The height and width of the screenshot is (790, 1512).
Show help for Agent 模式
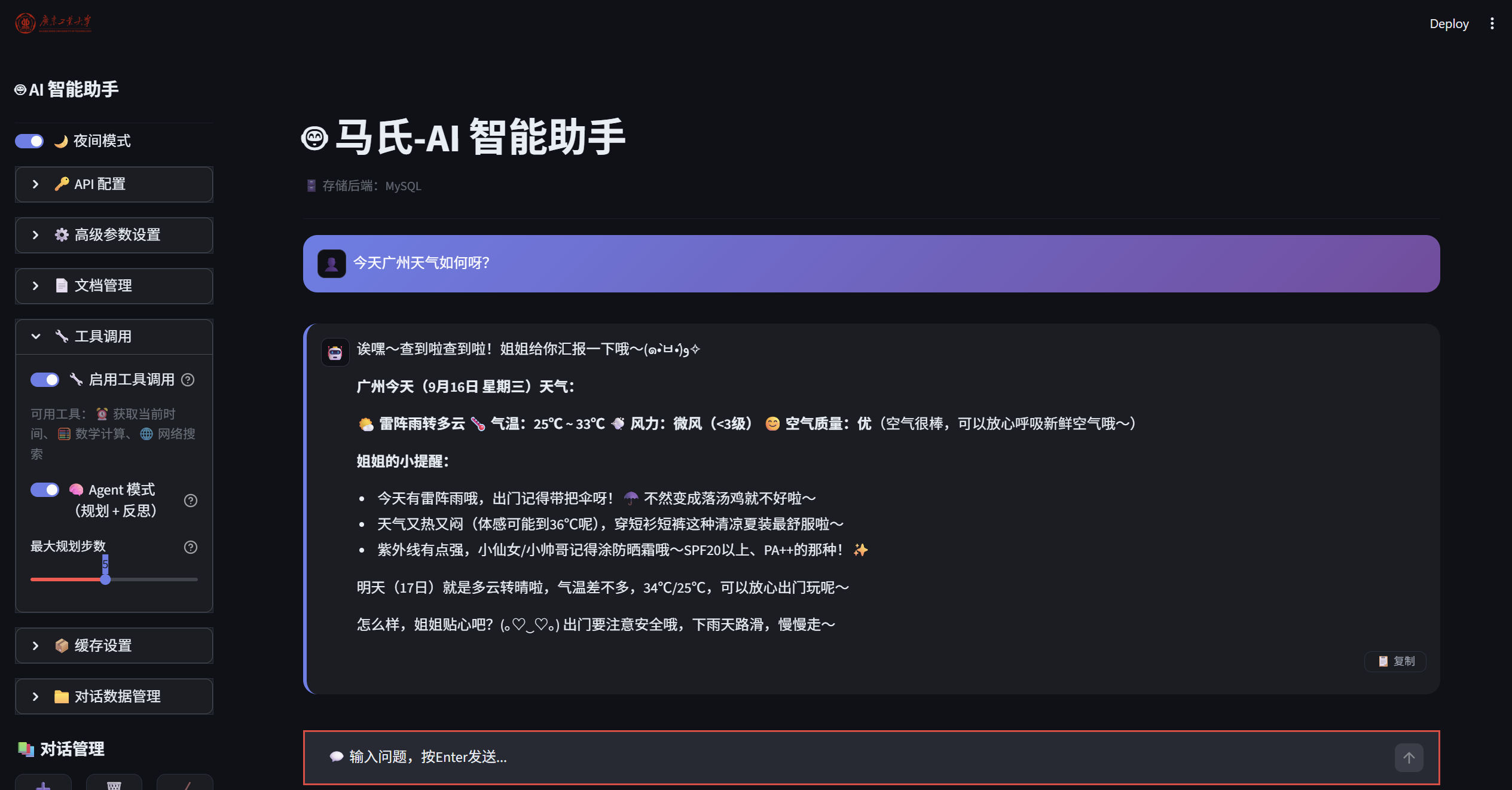[191, 501]
